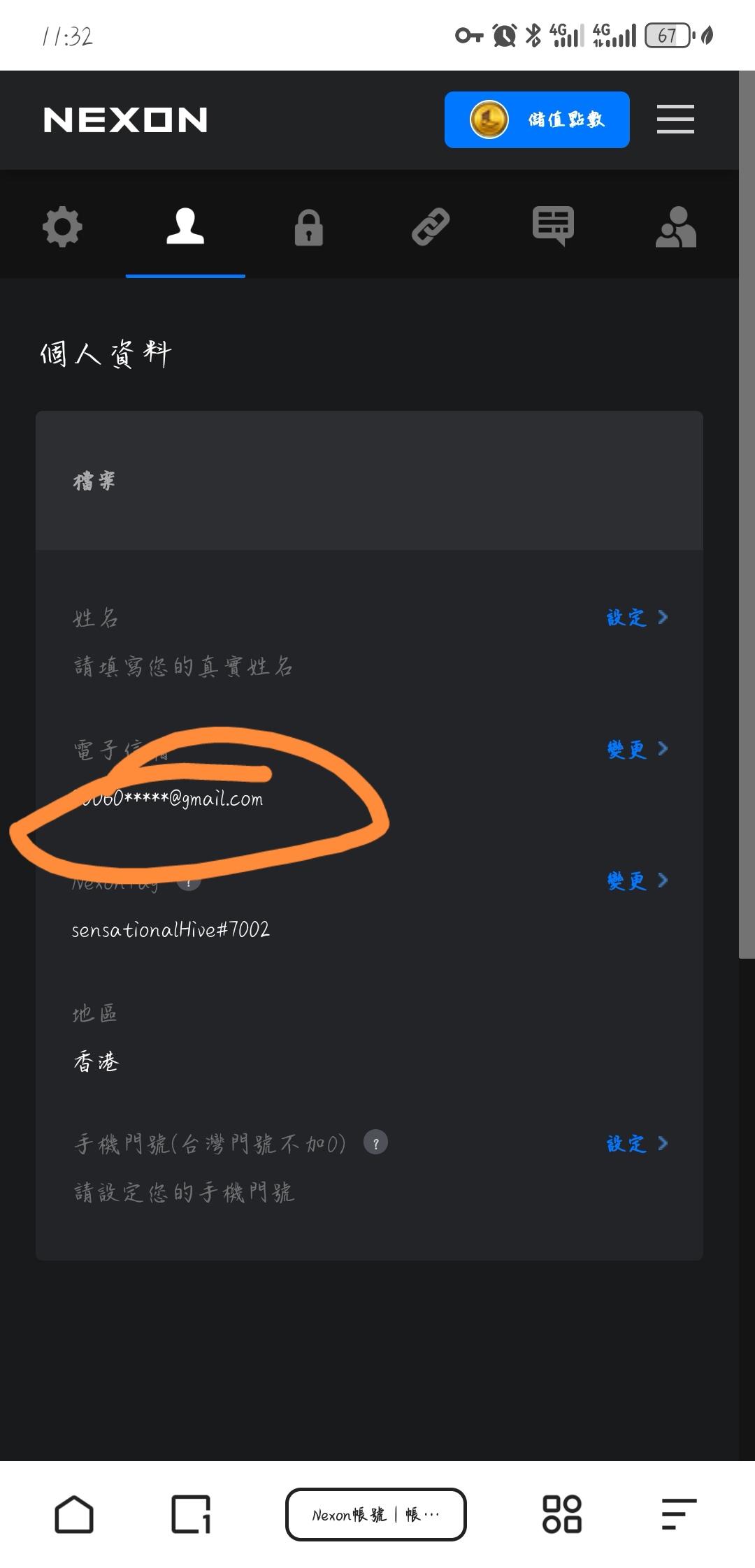Image resolution: width=755 pixels, height=1568 pixels.
Task: Click 設定 next to 姓名
Action: (x=637, y=617)
